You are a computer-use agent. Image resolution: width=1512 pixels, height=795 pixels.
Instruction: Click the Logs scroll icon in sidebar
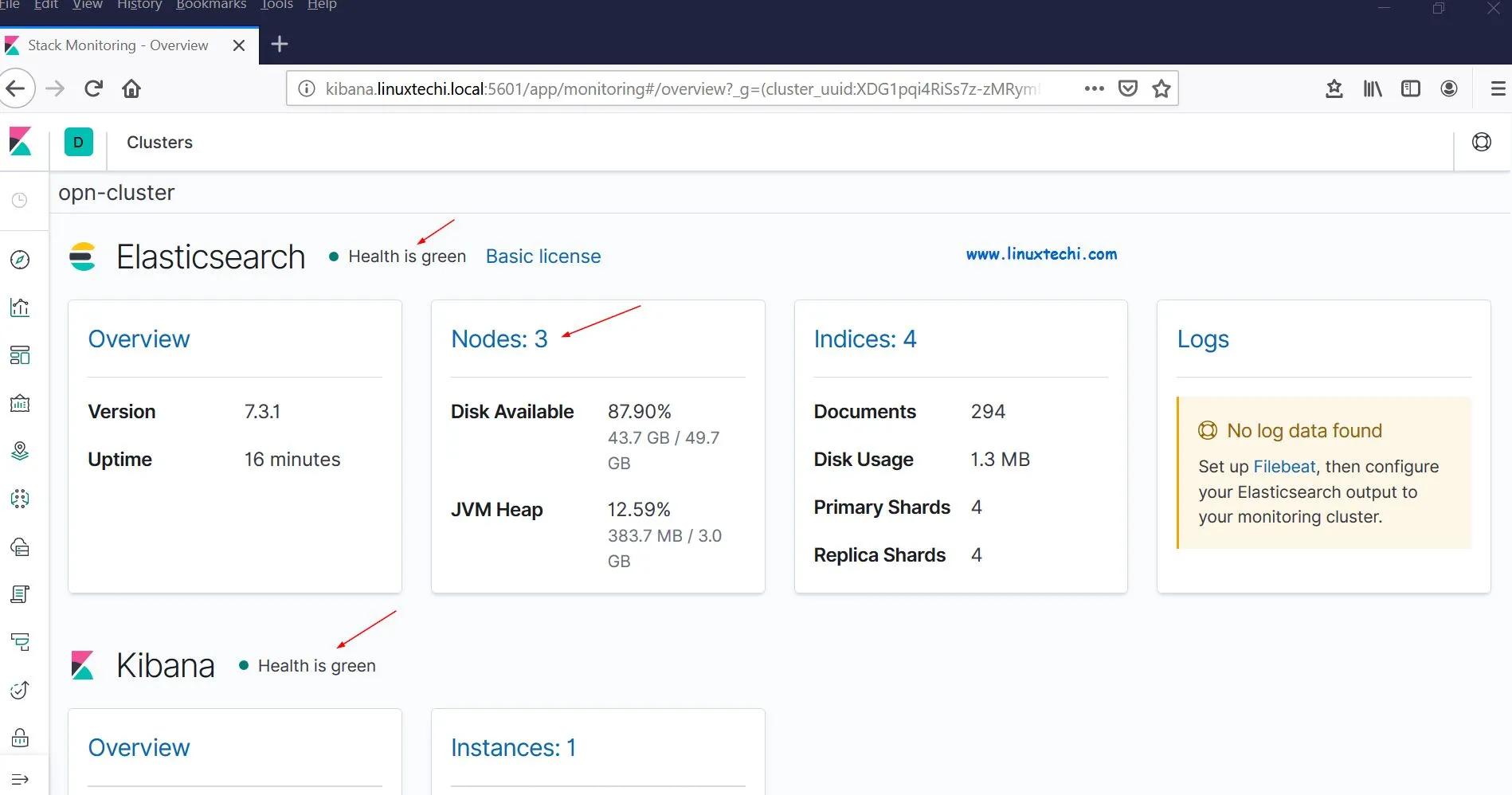[x=20, y=594]
